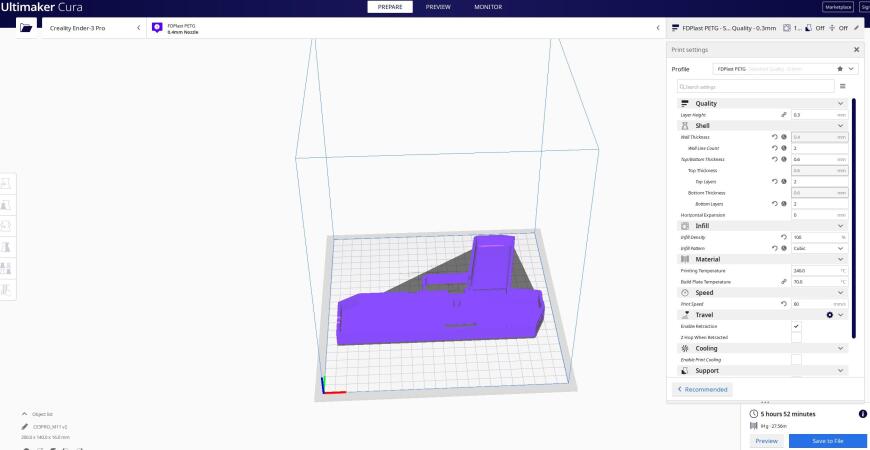Click the star icon in the Profile selector
The image size is (870, 450).
pyautogui.click(x=839, y=69)
